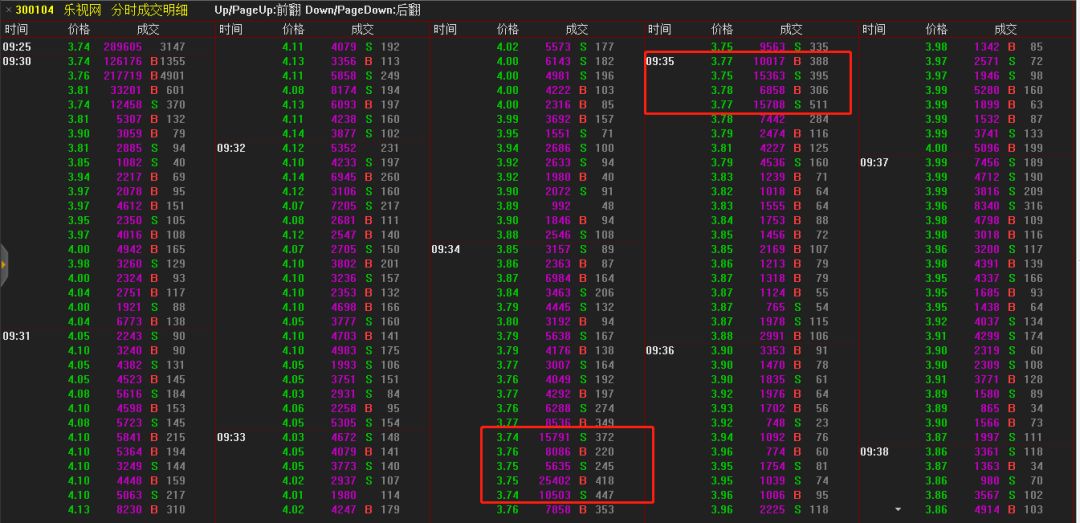Click the opening volume 289605

click(123, 47)
